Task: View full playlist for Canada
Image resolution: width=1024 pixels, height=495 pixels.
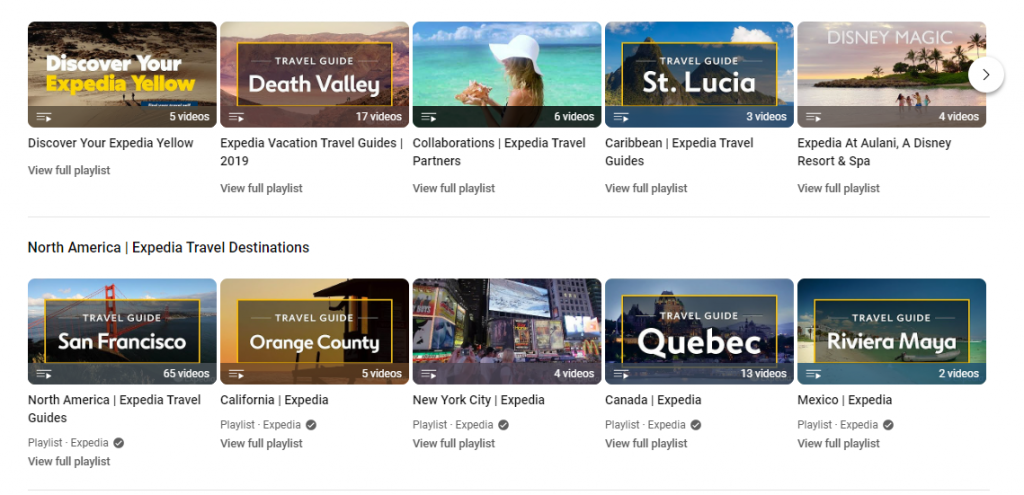Action: (646, 443)
